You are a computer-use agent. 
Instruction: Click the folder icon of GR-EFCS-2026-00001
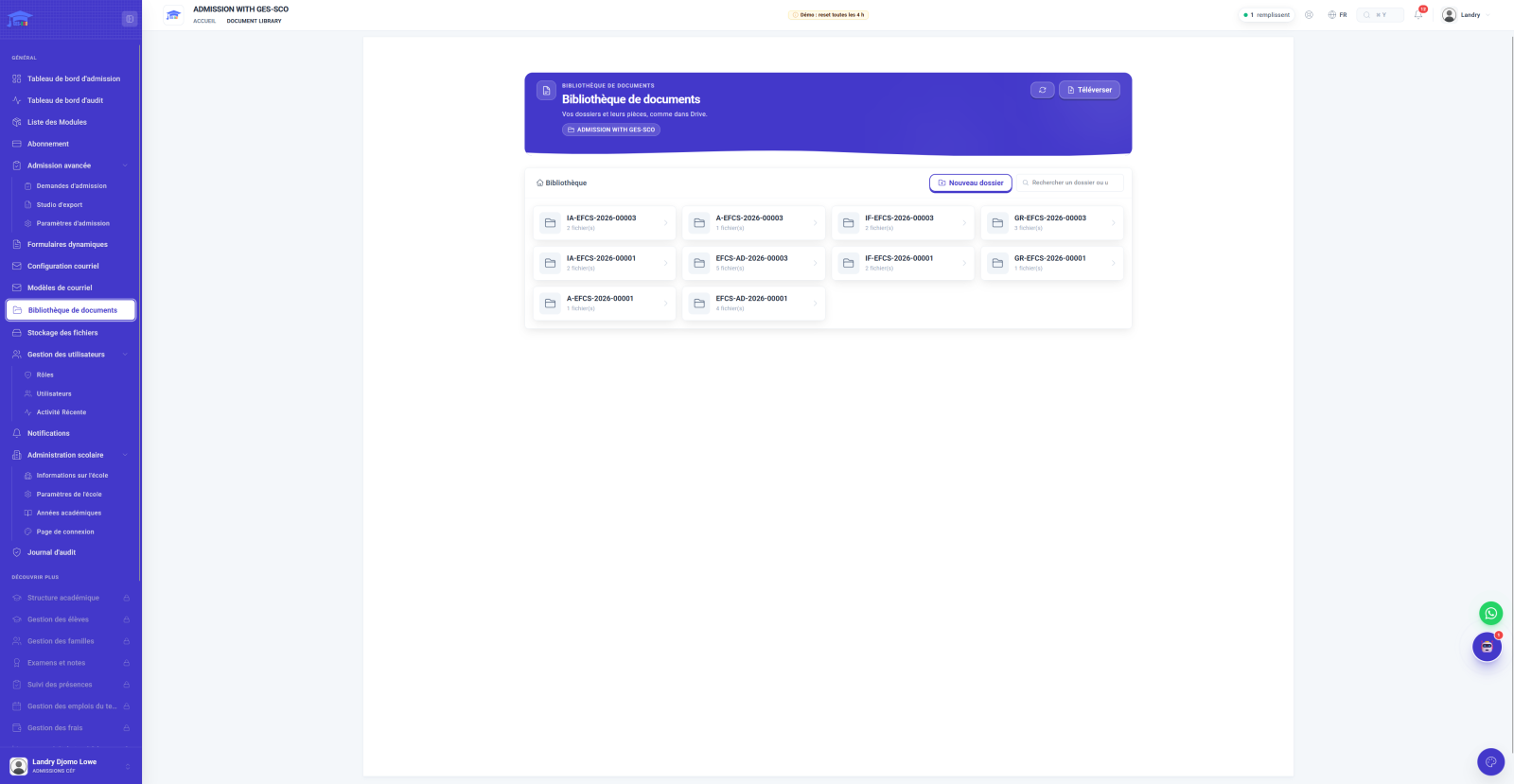click(997, 263)
